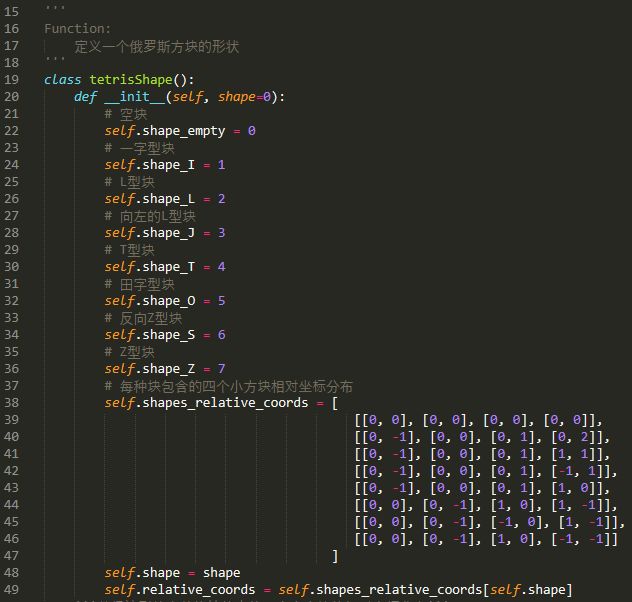The image size is (632, 602).
Task: Click the __init__ method name
Action: (134, 97)
